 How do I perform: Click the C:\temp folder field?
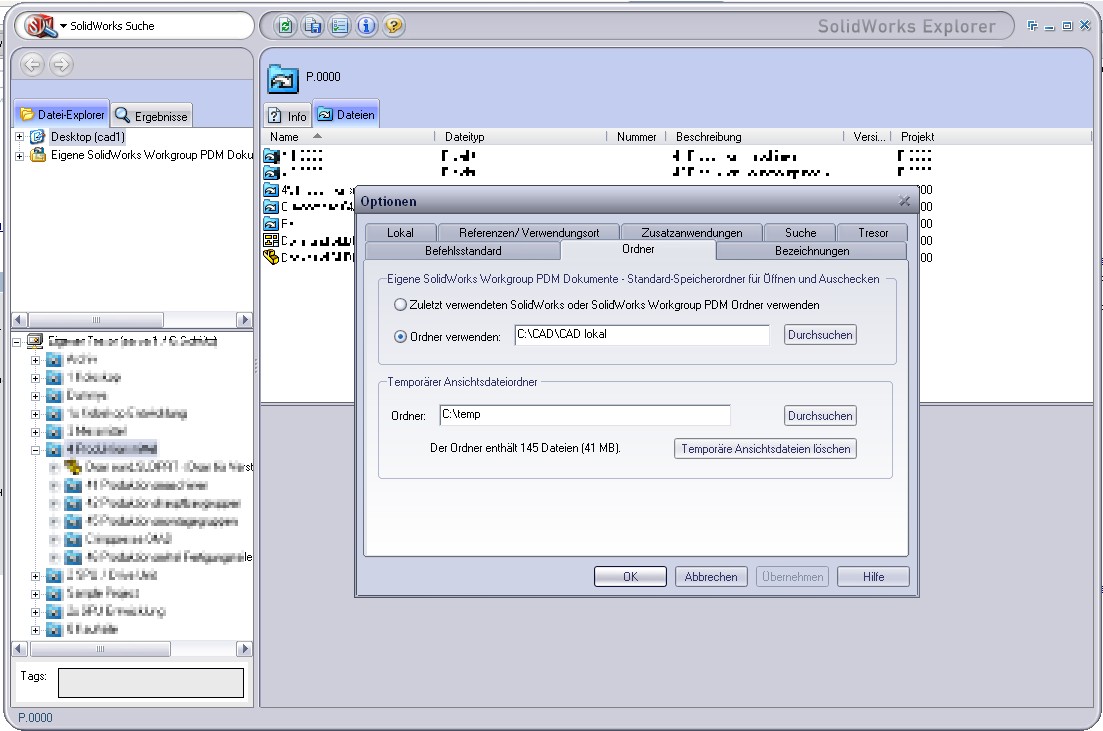click(x=585, y=415)
